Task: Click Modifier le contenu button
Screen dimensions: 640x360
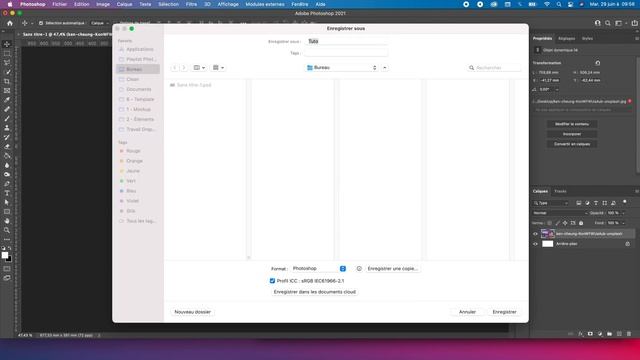Action: point(572,124)
